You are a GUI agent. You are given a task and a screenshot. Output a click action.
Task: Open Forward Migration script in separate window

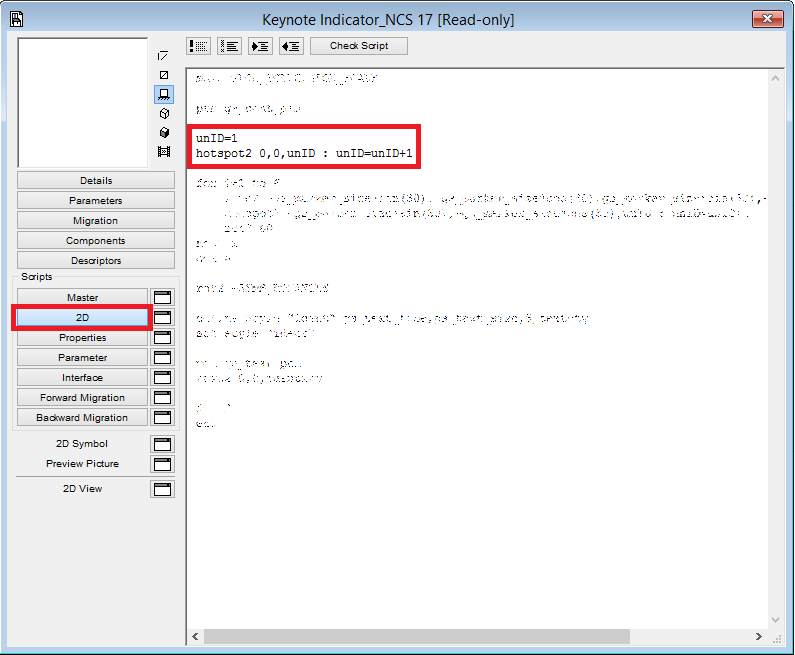click(x=162, y=397)
